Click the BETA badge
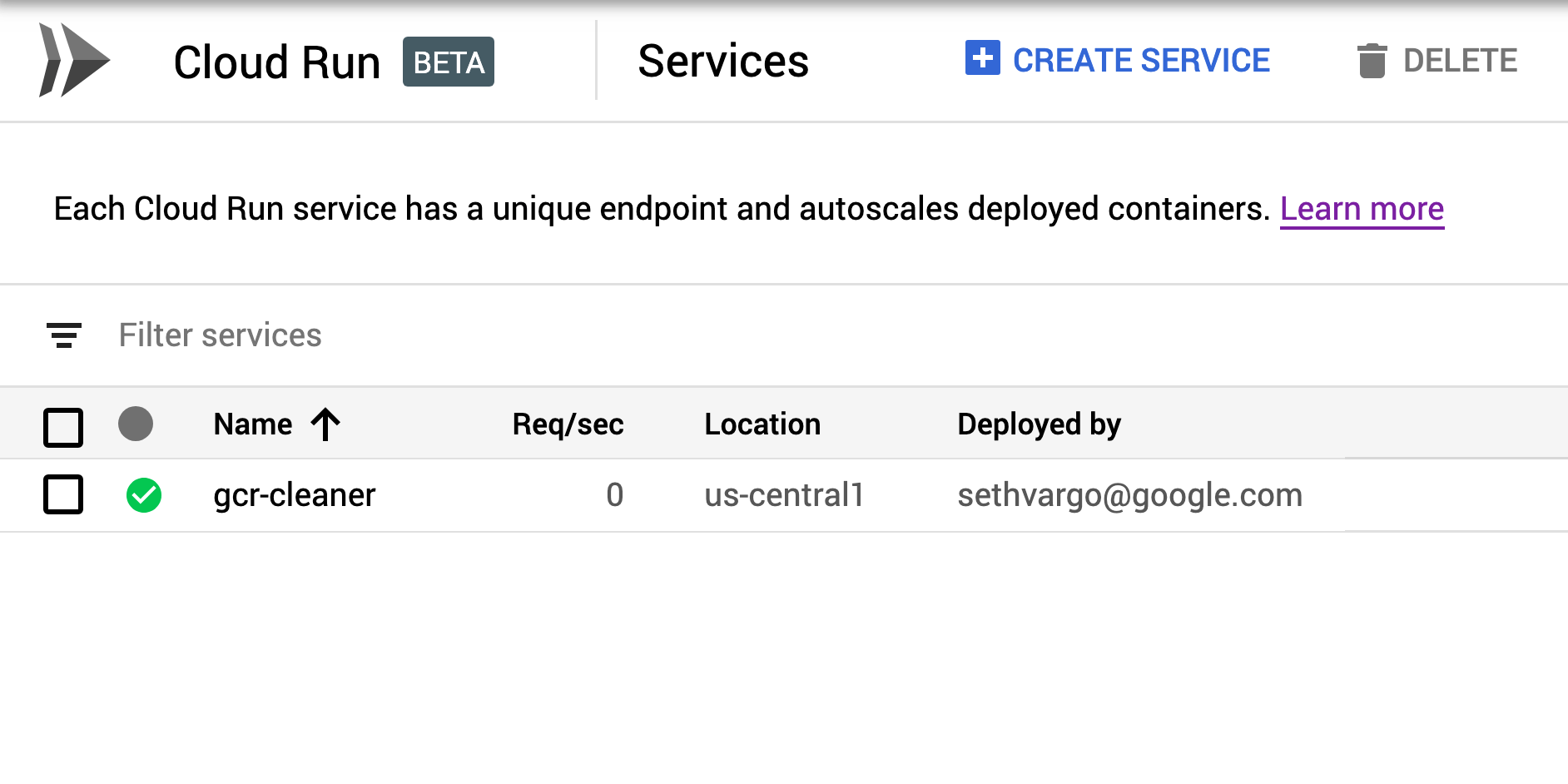The height and width of the screenshot is (784, 1568). click(x=448, y=62)
